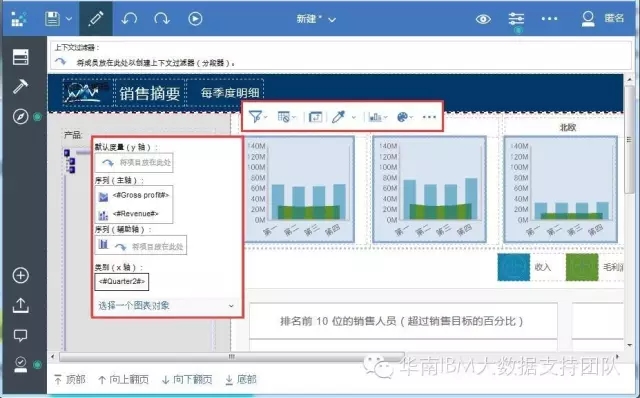The image size is (640, 398).
Task: Click the product tree prompt icon
Action: [x=70, y=161]
